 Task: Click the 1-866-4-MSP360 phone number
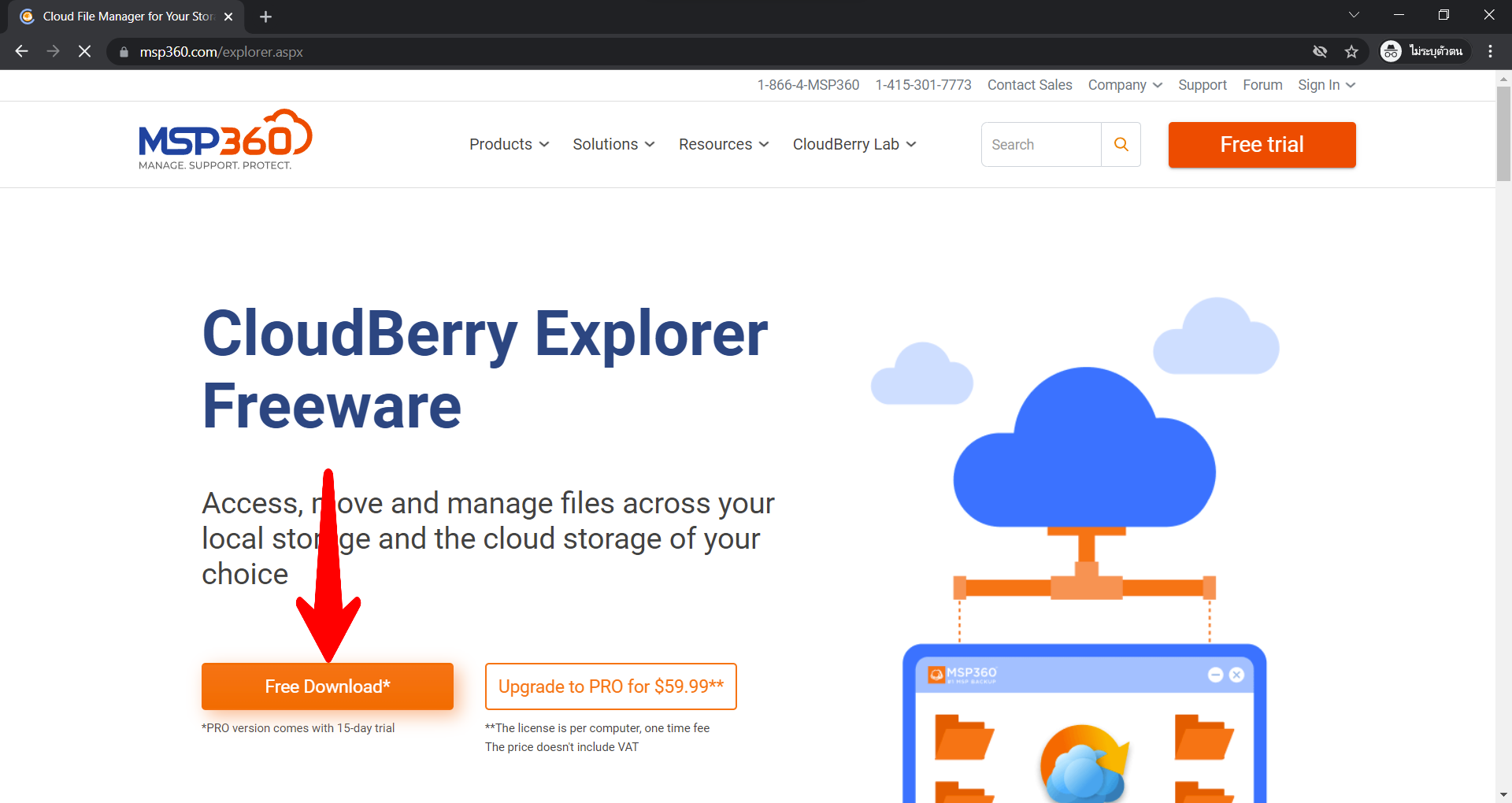(808, 85)
